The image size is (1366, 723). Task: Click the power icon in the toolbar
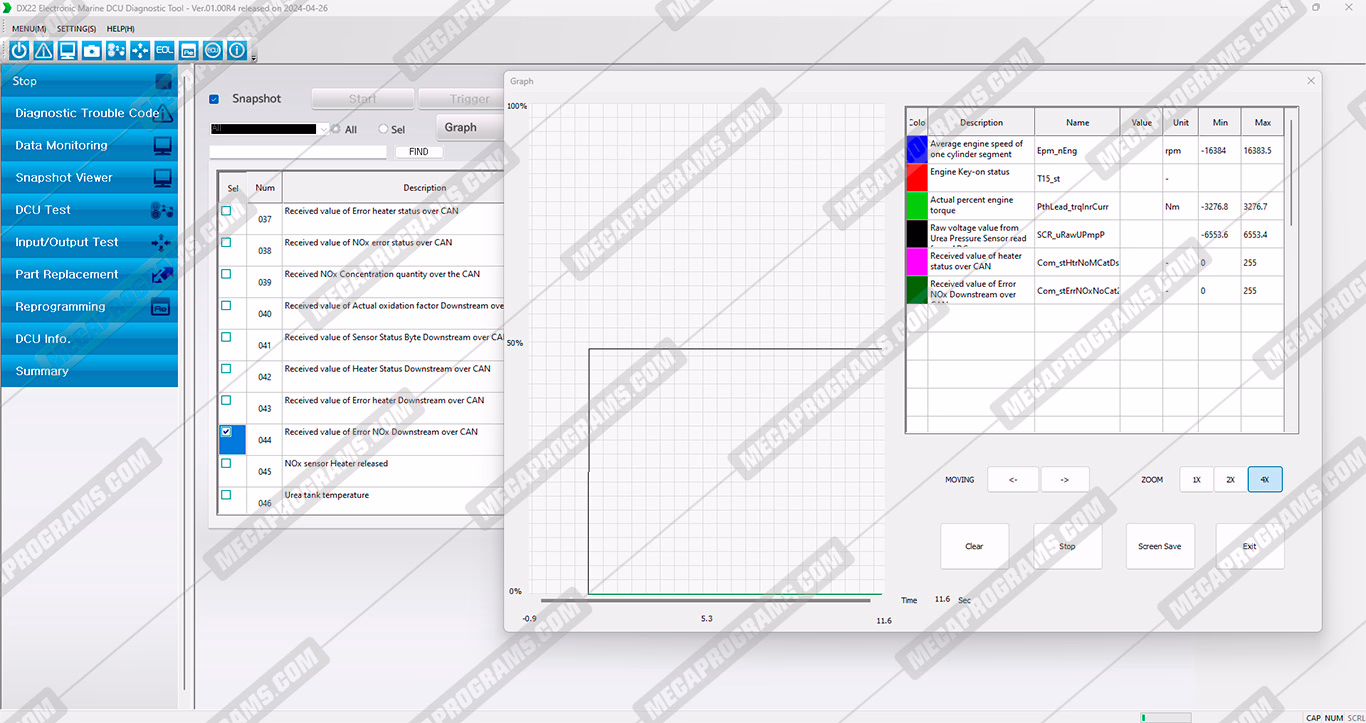coord(19,50)
